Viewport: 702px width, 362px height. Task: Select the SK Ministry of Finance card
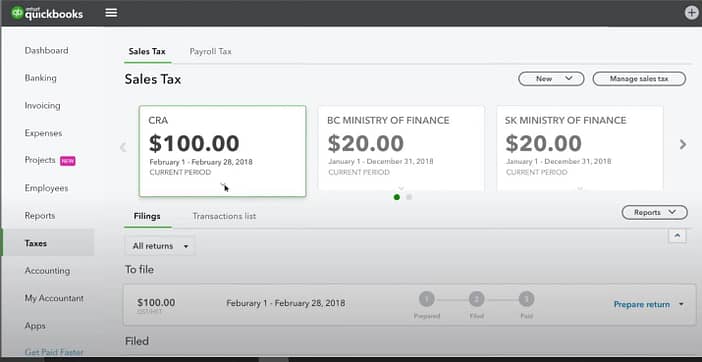(580, 149)
